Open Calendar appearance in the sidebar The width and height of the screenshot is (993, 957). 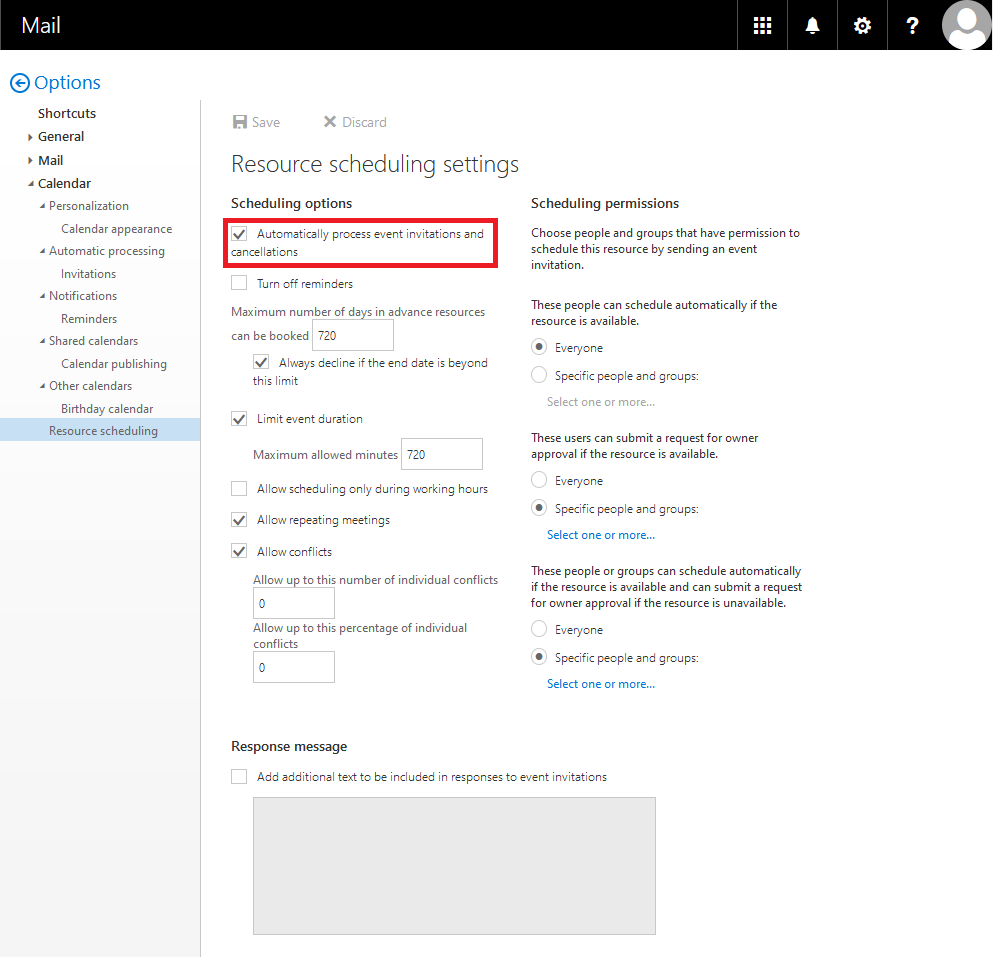click(x=116, y=229)
